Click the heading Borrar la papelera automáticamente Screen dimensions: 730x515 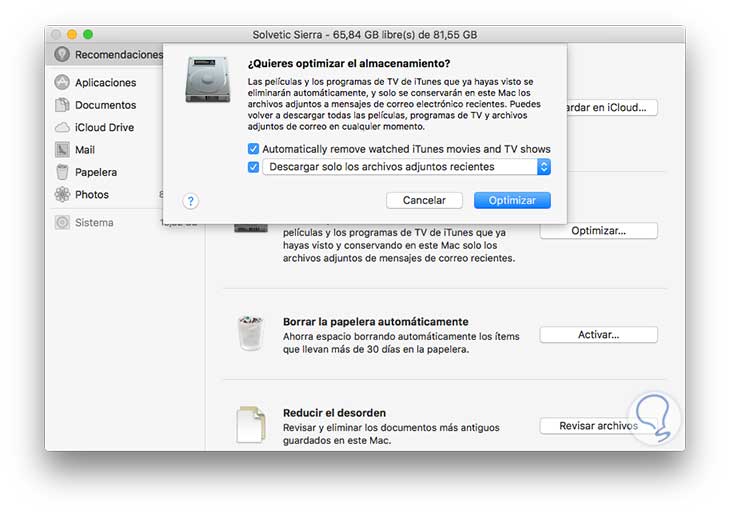tap(376, 322)
